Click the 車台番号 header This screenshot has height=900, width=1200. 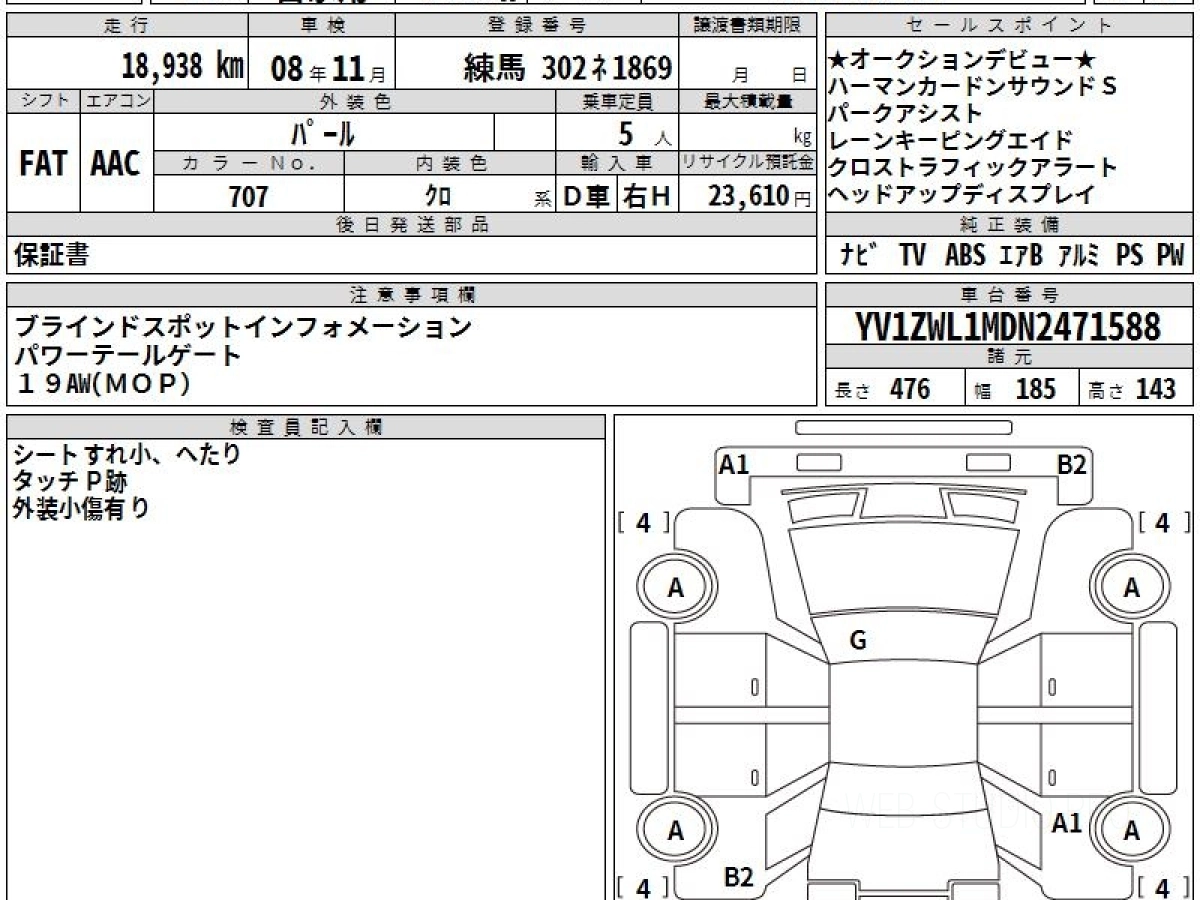click(1009, 294)
